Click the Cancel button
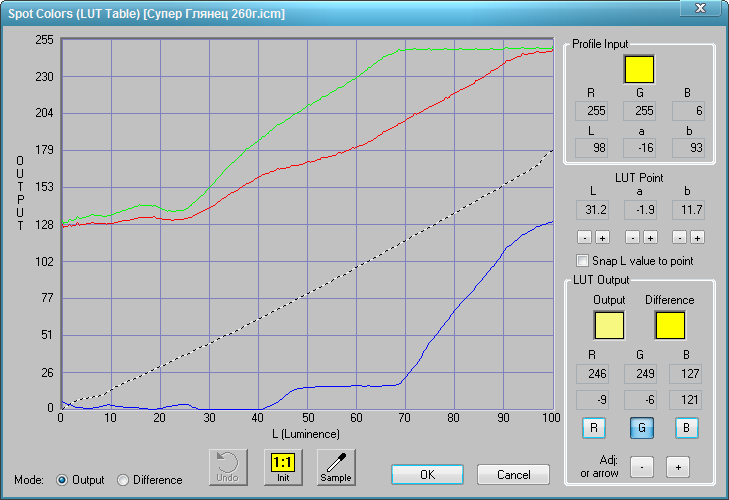The width and height of the screenshot is (729, 500). point(513,474)
